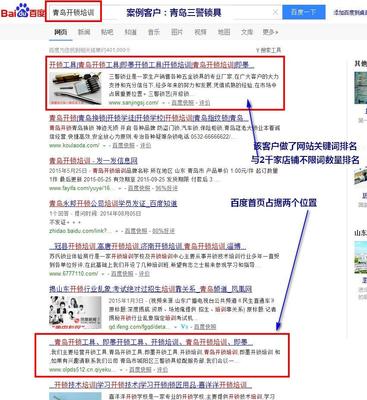Expand the 更多 menu in navigation
367x400 pixels.
270,32
